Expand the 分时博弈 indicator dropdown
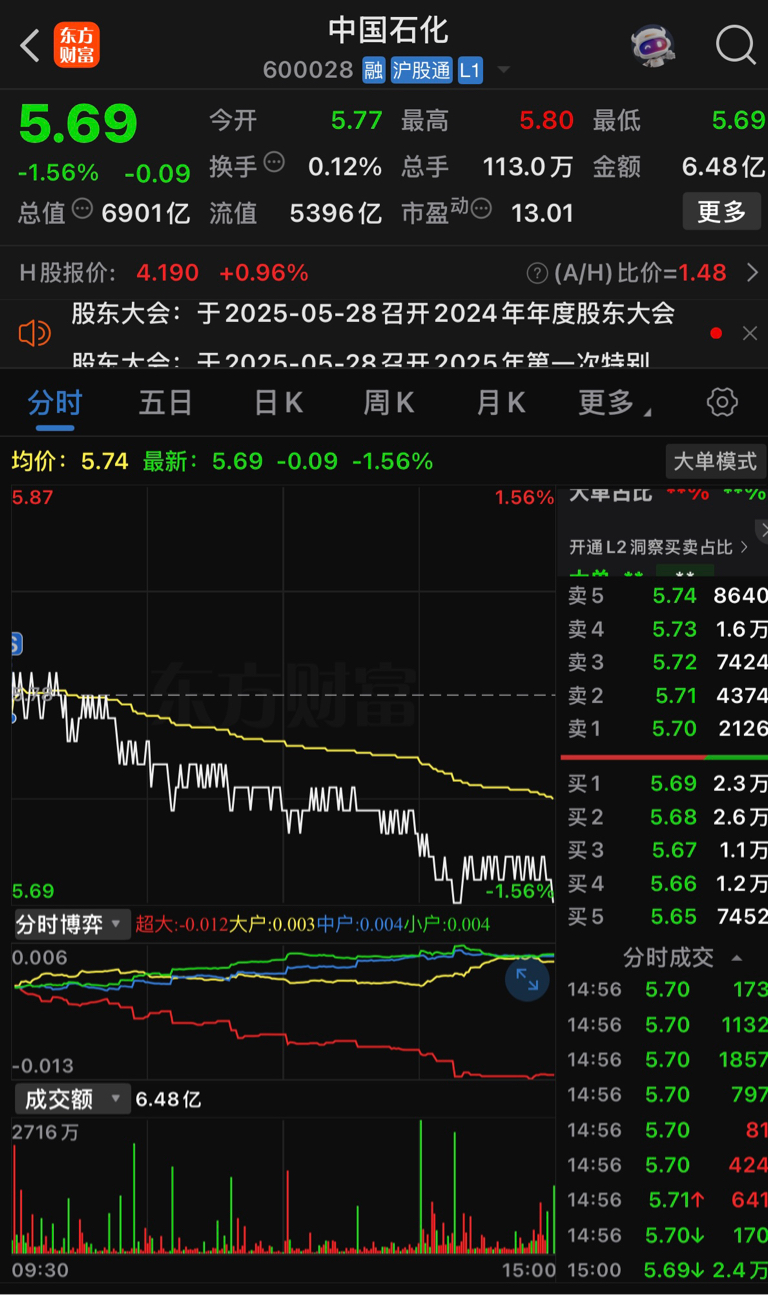Viewport: 768px width, 1295px height. point(72,924)
